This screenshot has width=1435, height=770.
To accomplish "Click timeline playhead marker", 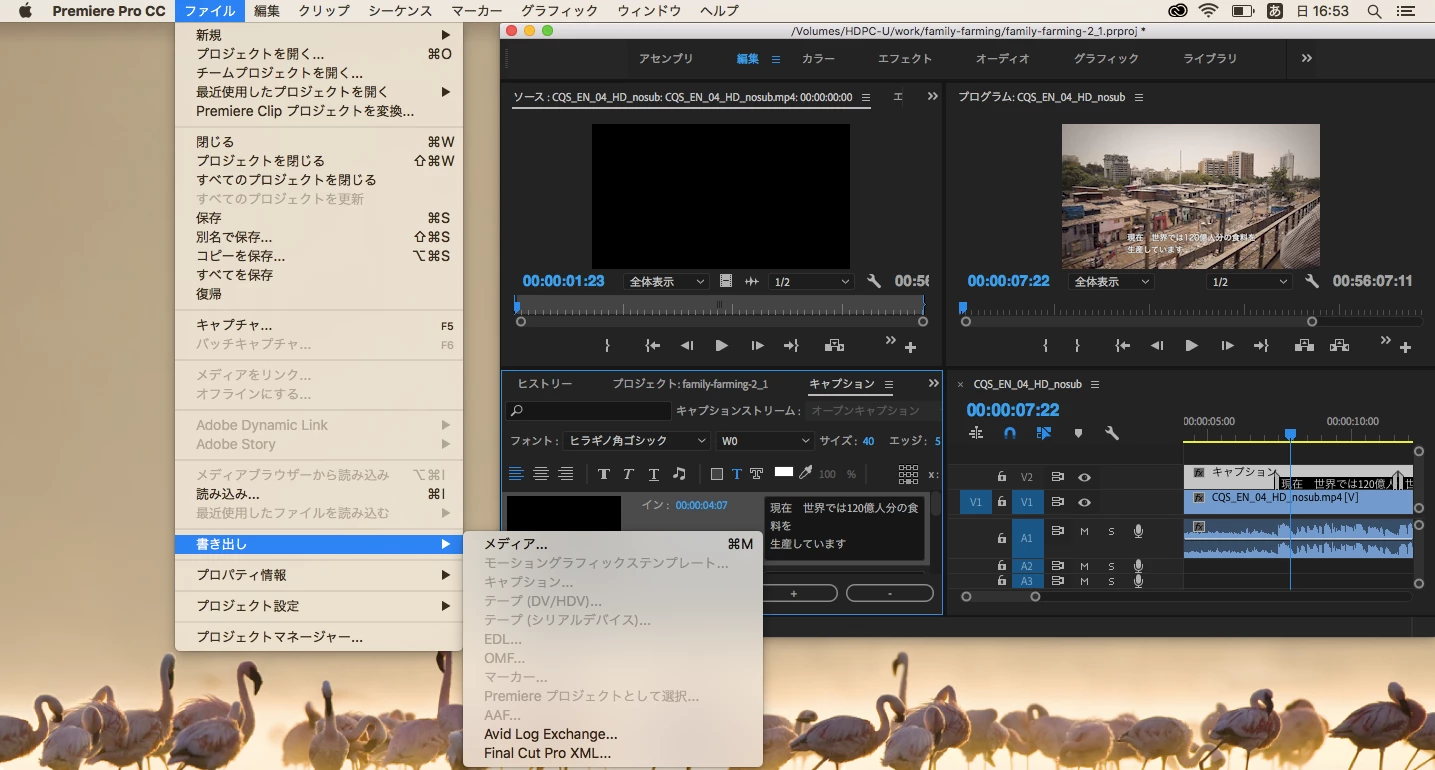I will (1290, 434).
